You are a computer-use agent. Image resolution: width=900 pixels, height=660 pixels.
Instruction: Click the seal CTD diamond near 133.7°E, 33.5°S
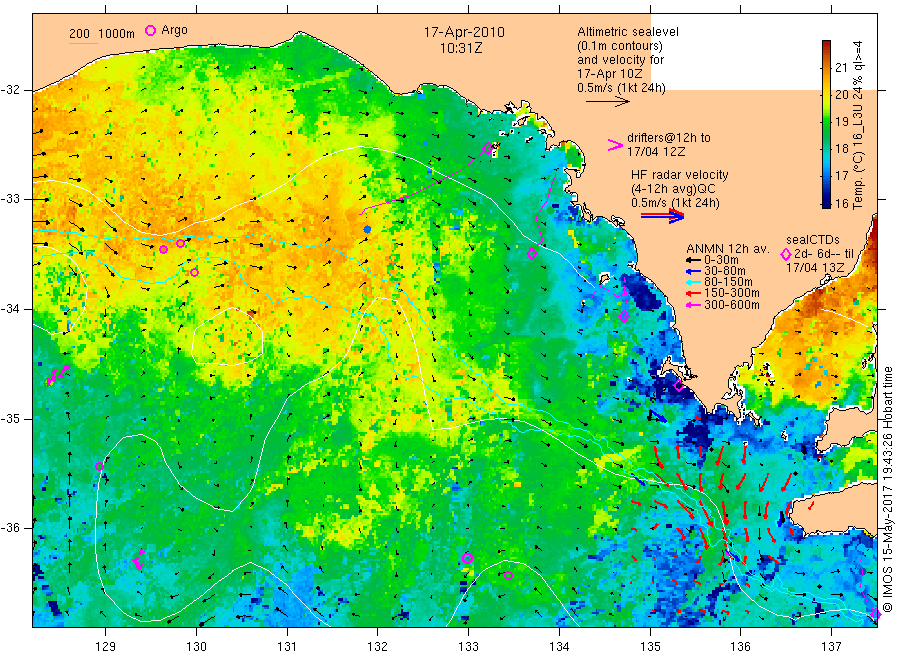(x=532, y=253)
